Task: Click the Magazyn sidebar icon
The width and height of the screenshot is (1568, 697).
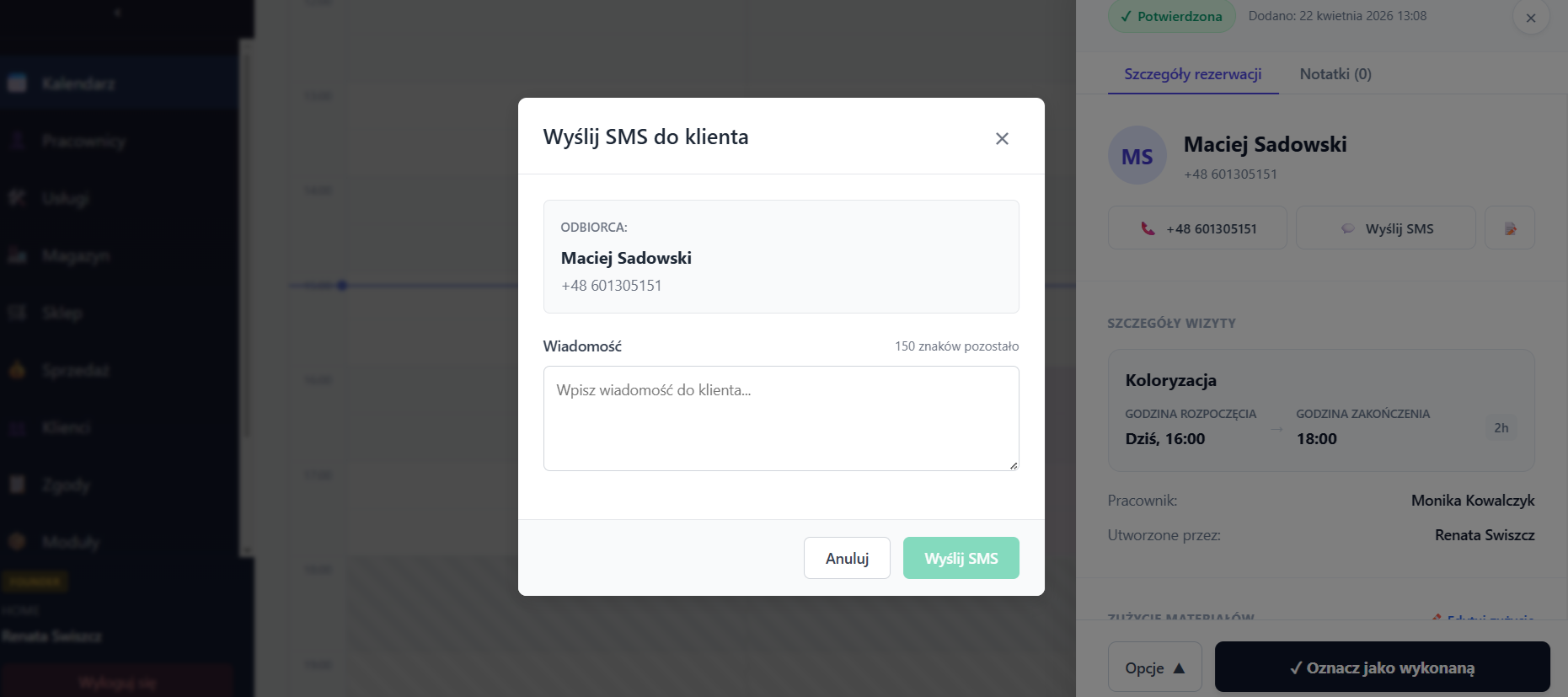Action: pyautogui.click(x=18, y=255)
